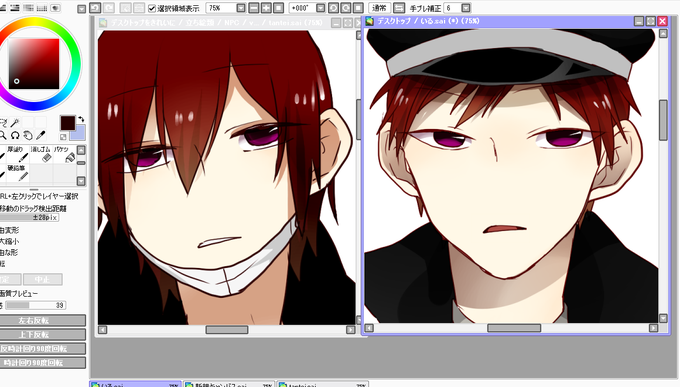
Task: Minimize the いる.sai canvas window
Action: point(639,21)
